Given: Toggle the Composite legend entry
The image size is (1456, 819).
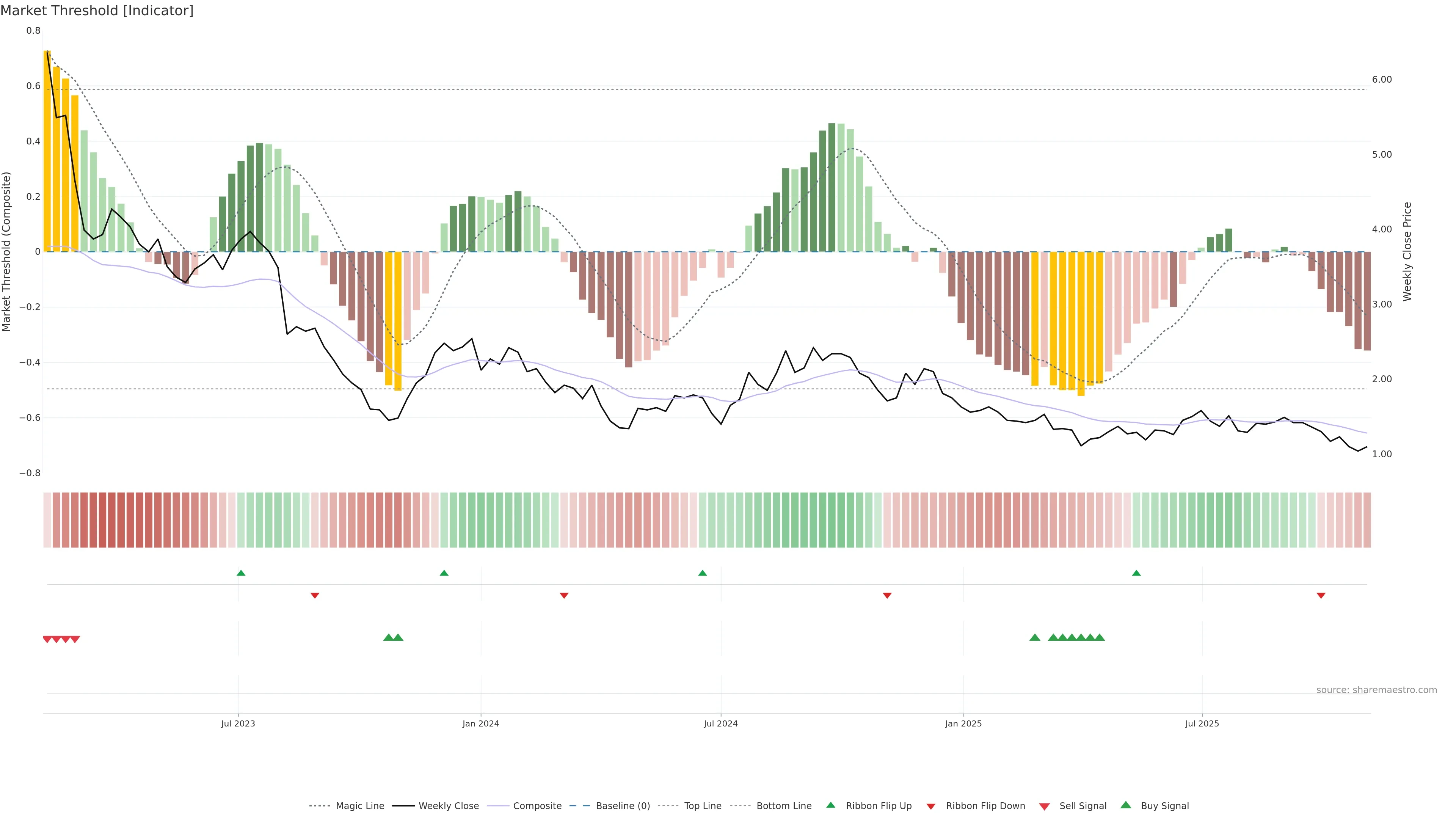Looking at the screenshot, I should click(x=537, y=806).
